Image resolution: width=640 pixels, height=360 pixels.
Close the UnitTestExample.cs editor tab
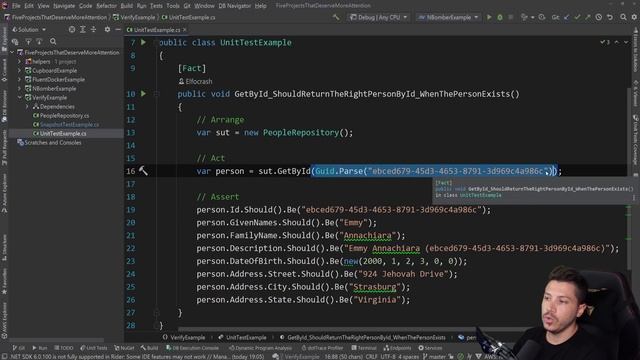click(185, 30)
